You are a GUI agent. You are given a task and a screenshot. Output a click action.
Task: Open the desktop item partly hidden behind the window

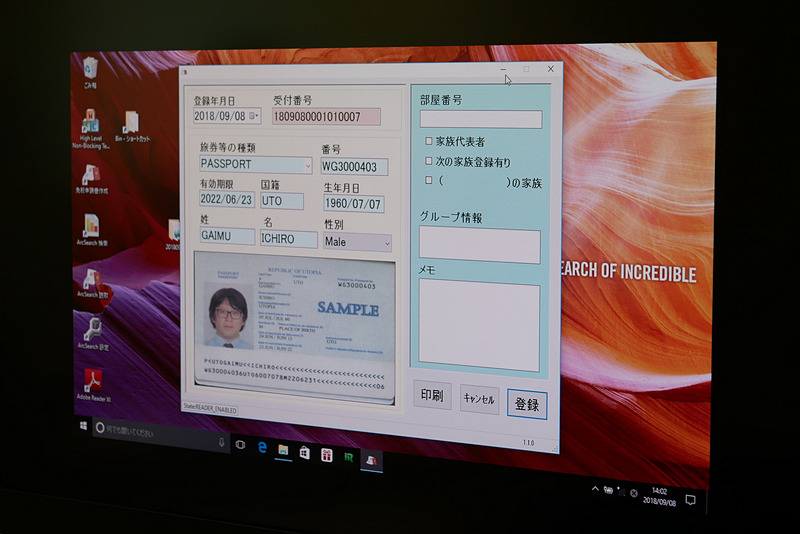pos(173,235)
